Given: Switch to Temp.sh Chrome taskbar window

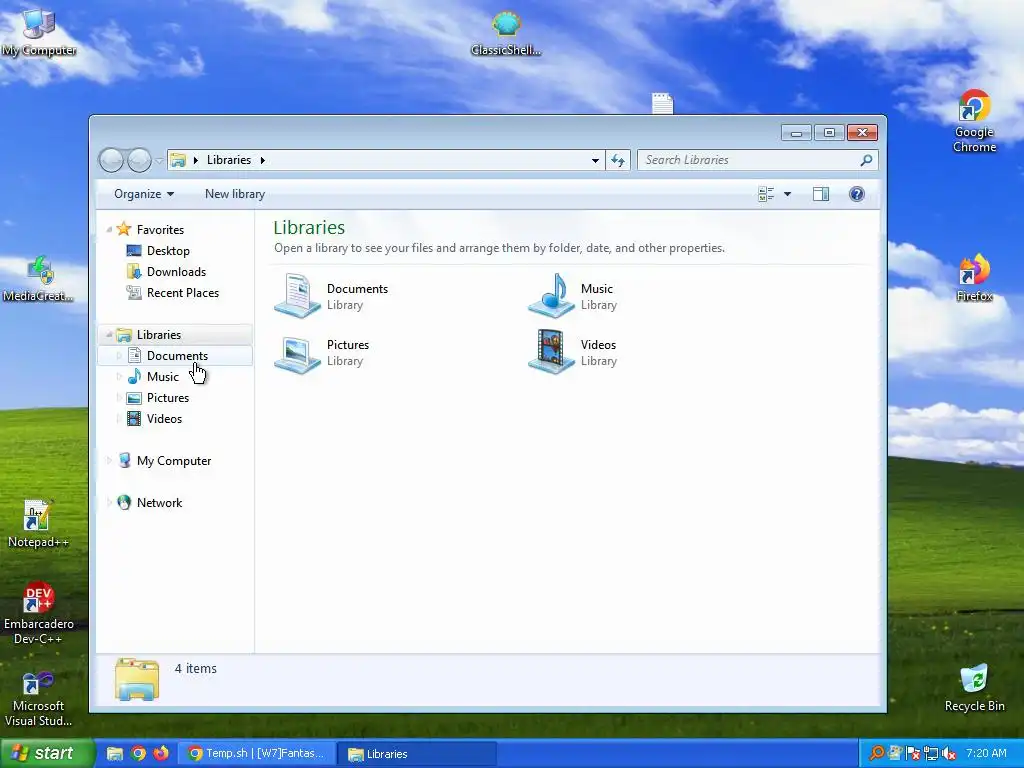Looking at the screenshot, I should pyautogui.click(x=257, y=754).
